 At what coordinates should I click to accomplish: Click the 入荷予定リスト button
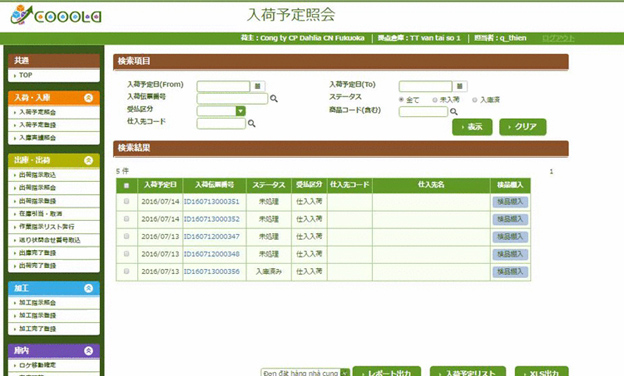click(x=468, y=372)
